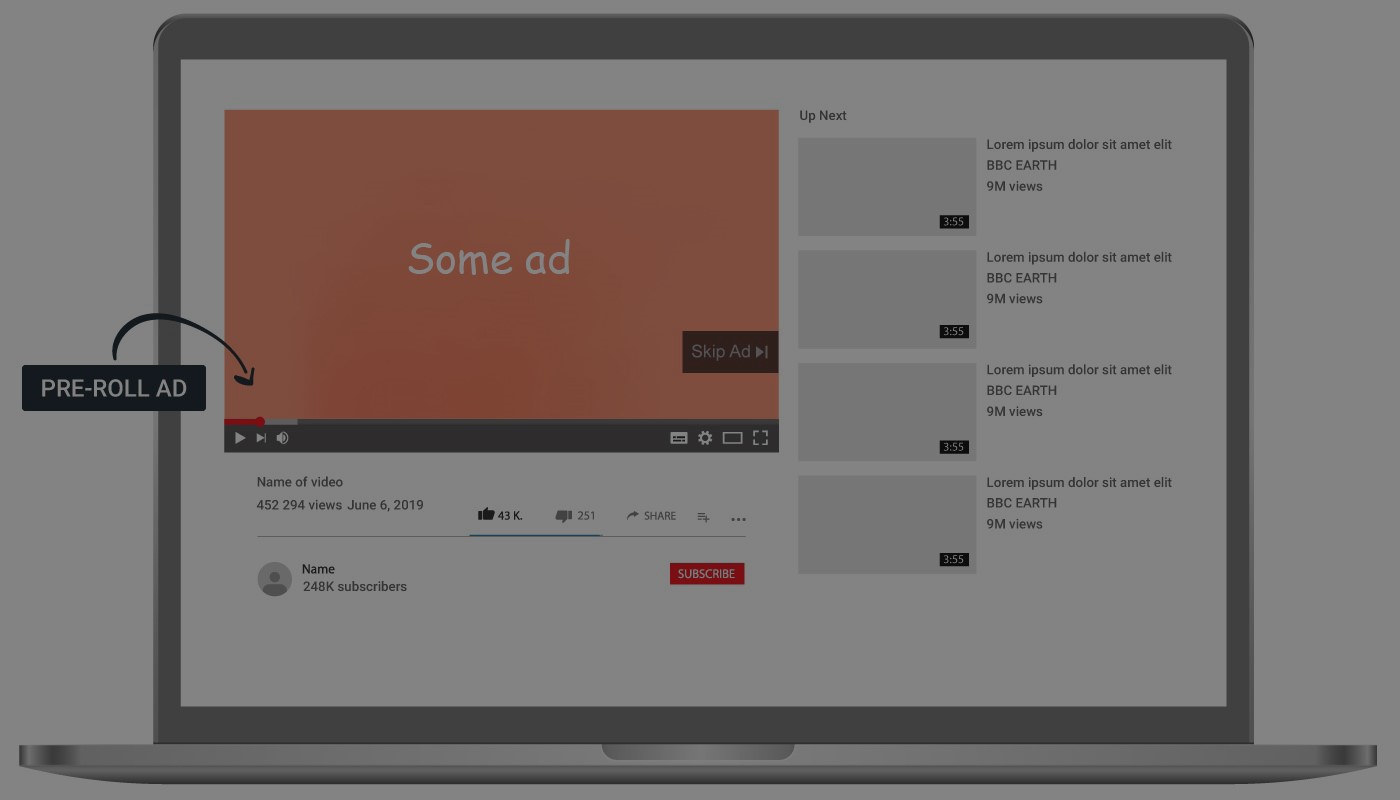The width and height of the screenshot is (1400, 800).
Task: Open player settings with the gear icon
Action: [x=706, y=437]
